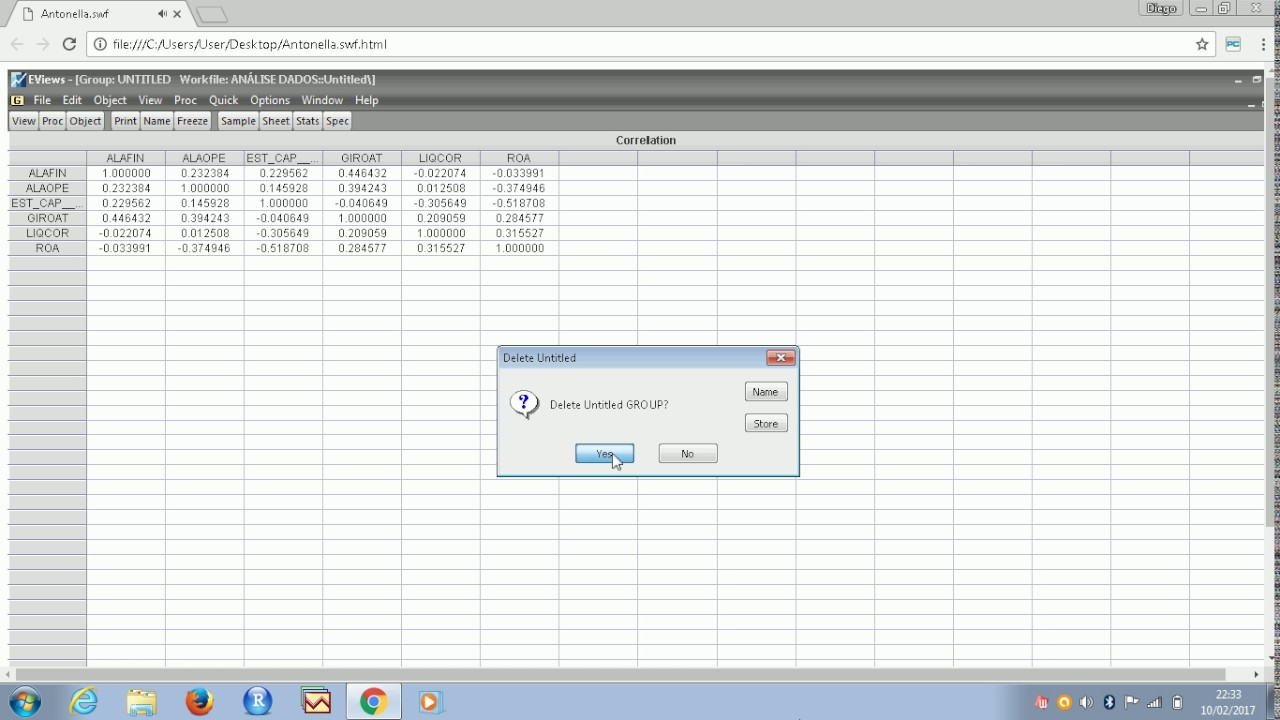The height and width of the screenshot is (720, 1280).
Task: Click the Diego profile button in Chrome
Action: point(1161,8)
